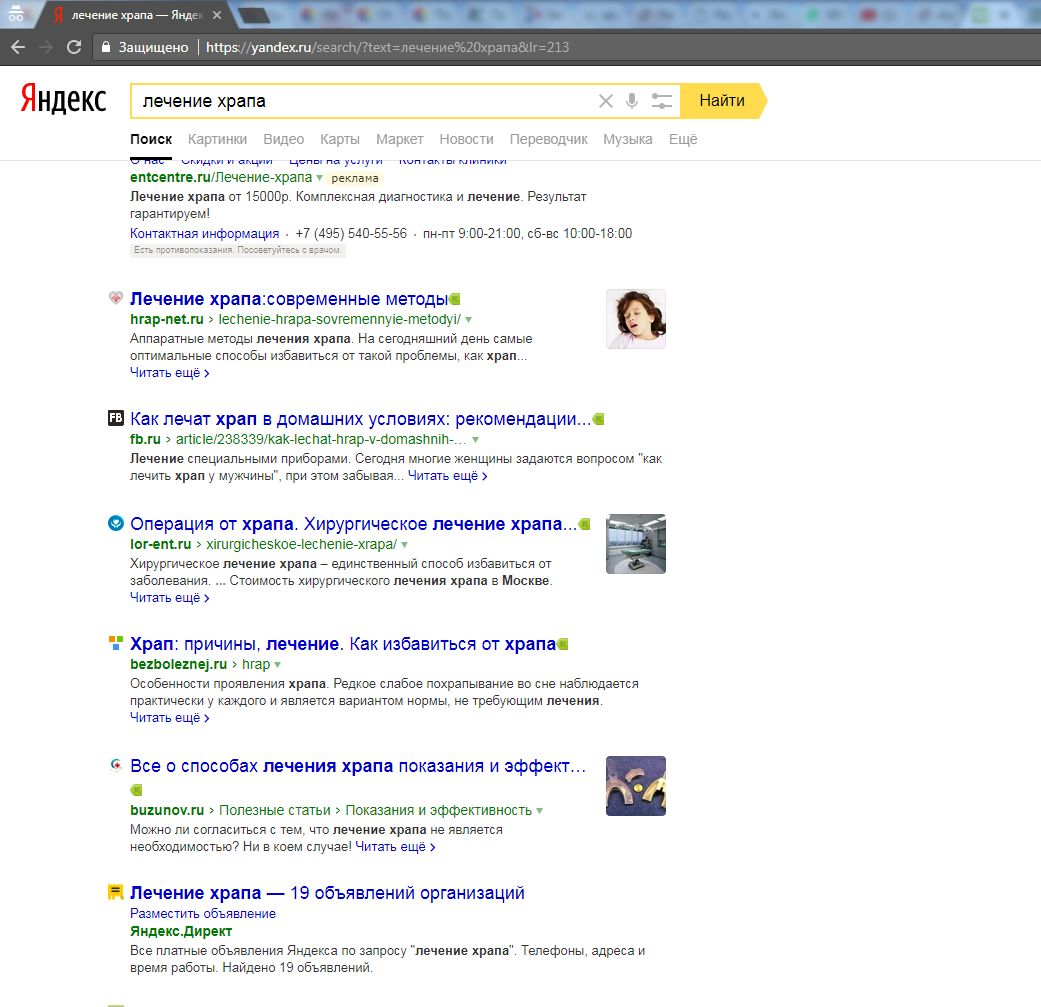Click the bezboleznej.ru colored squares favicon
Screen dimensions: 1041x1007
click(116, 643)
